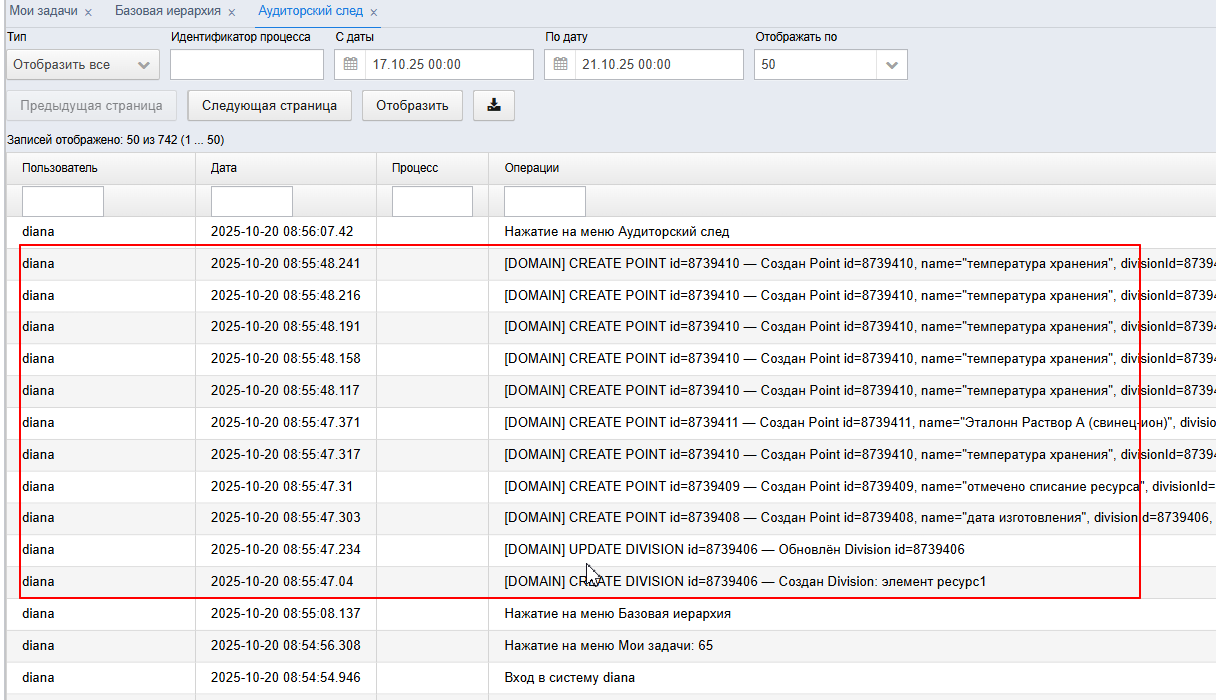
Task: Click the Дата column filter box
Action: [x=252, y=201]
